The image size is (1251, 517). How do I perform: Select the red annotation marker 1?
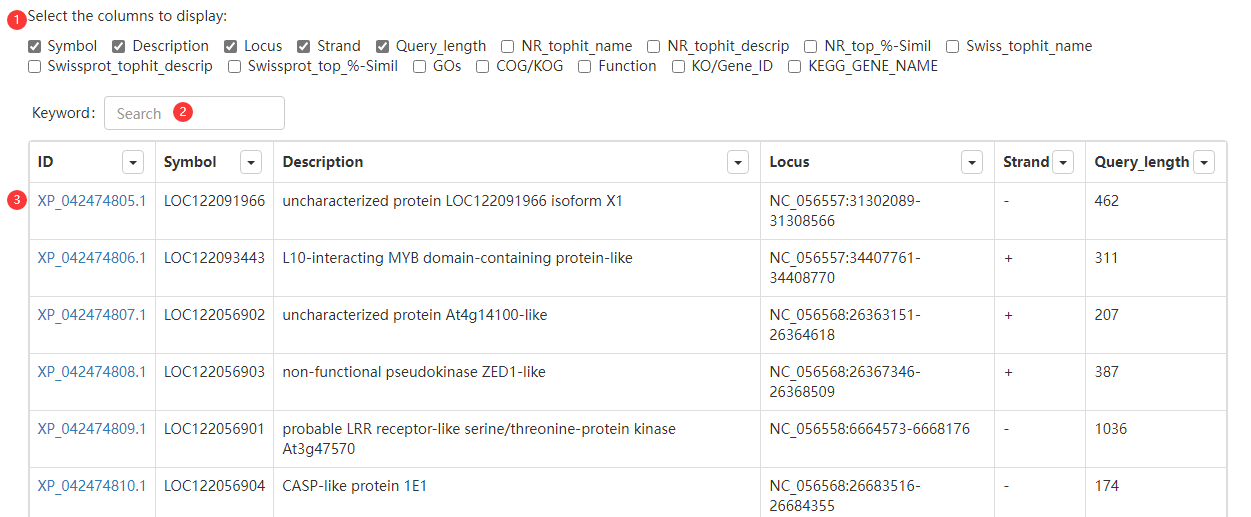coord(19,17)
